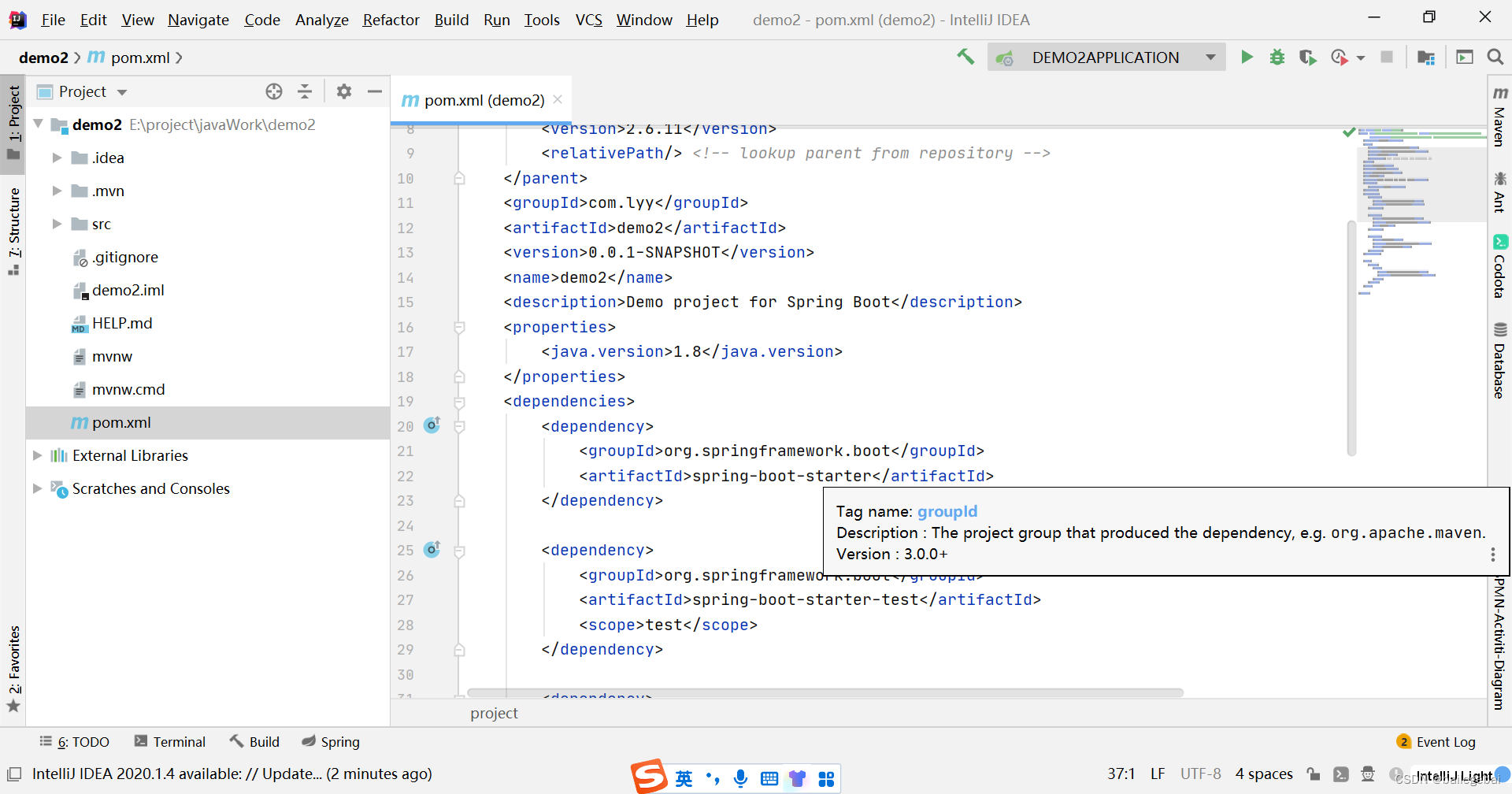1512x794 pixels.
Task: Open the File menu
Action: (53, 20)
